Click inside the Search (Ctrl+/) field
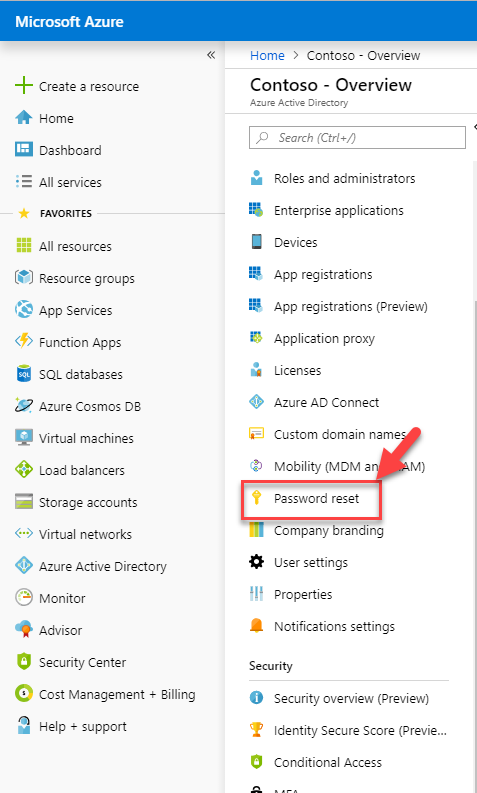Screen dimensions: 477x793 pyautogui.click(x=357, y=138)
